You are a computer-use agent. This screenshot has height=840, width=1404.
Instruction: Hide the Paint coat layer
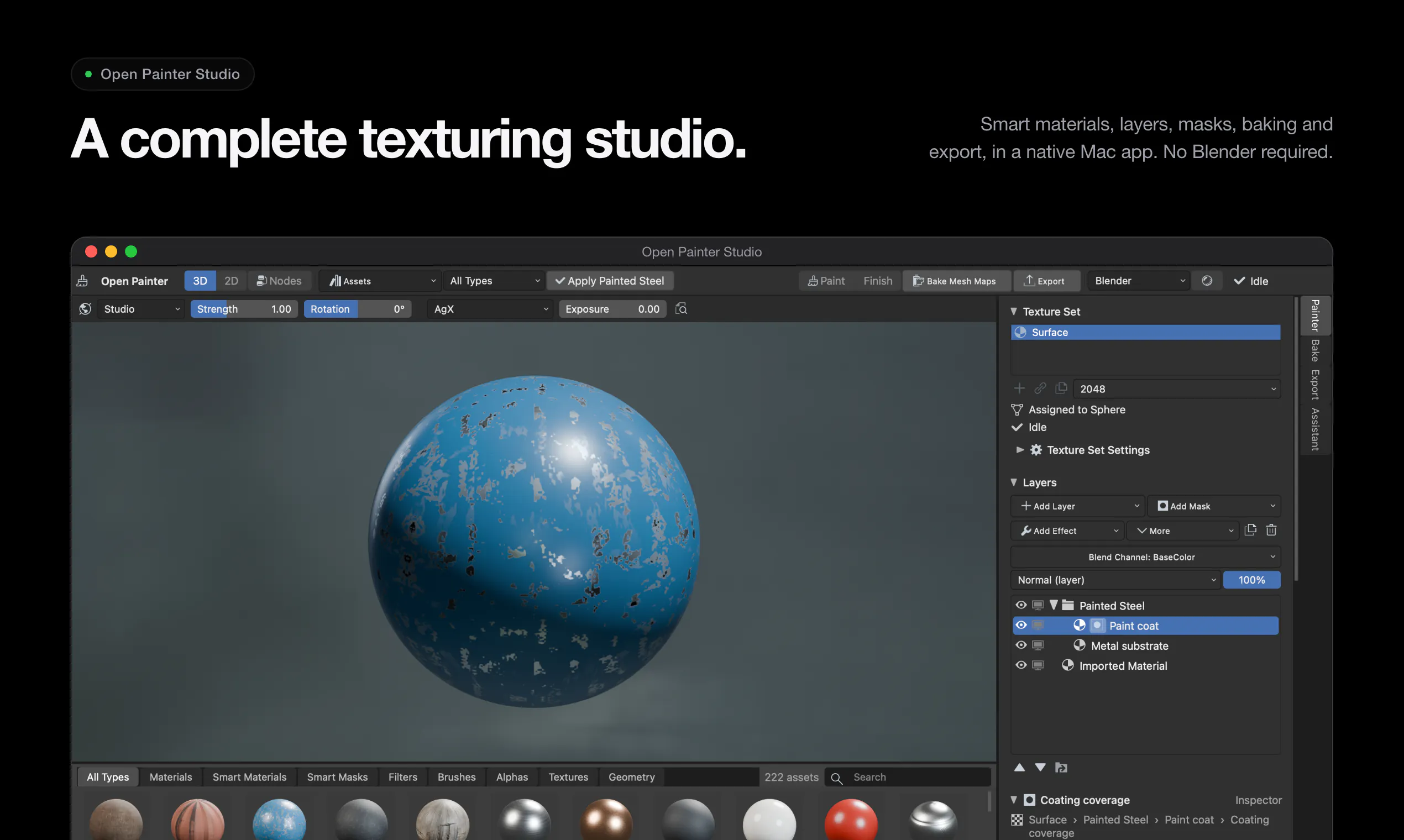click(1021, 625)
